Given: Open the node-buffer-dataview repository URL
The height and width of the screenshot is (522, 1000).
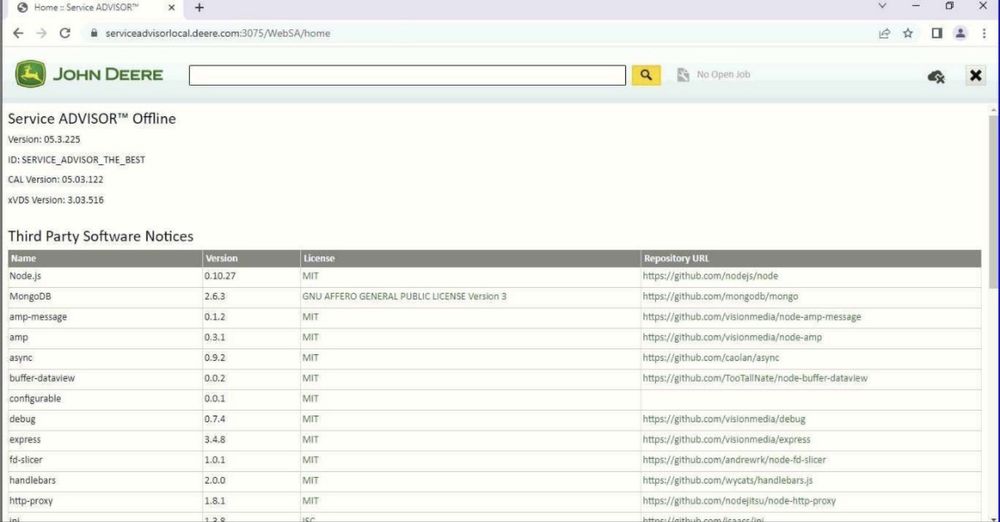Looking at the screenshot, I should (x=755, y=378).
